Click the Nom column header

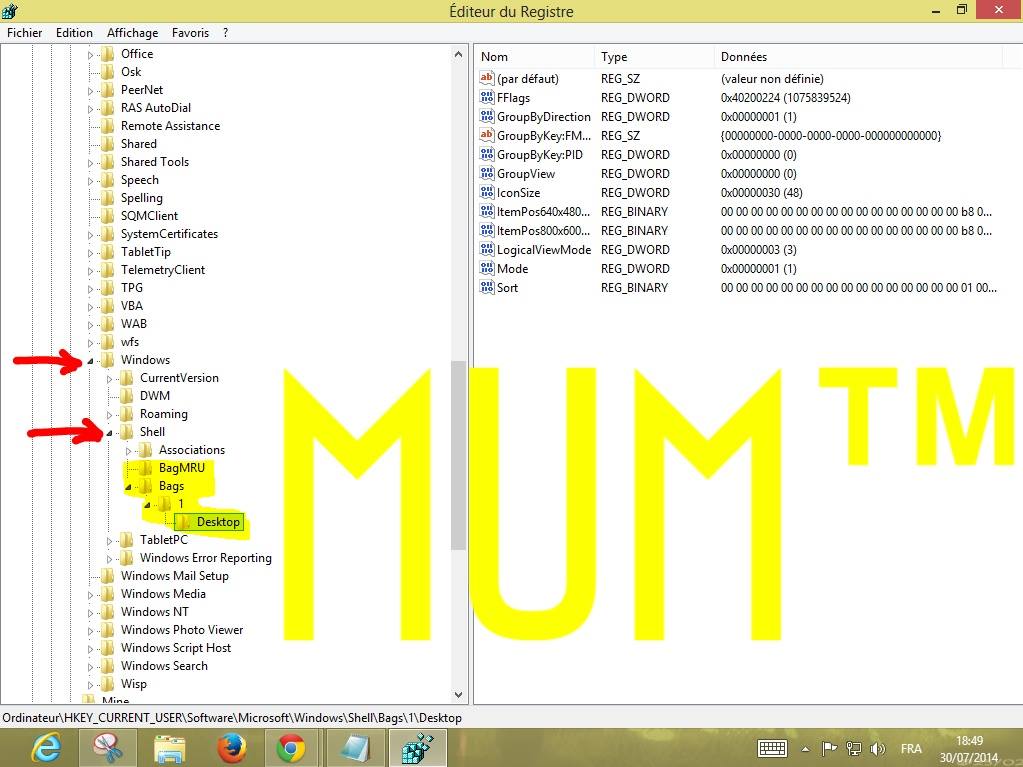tap(534, 57)
